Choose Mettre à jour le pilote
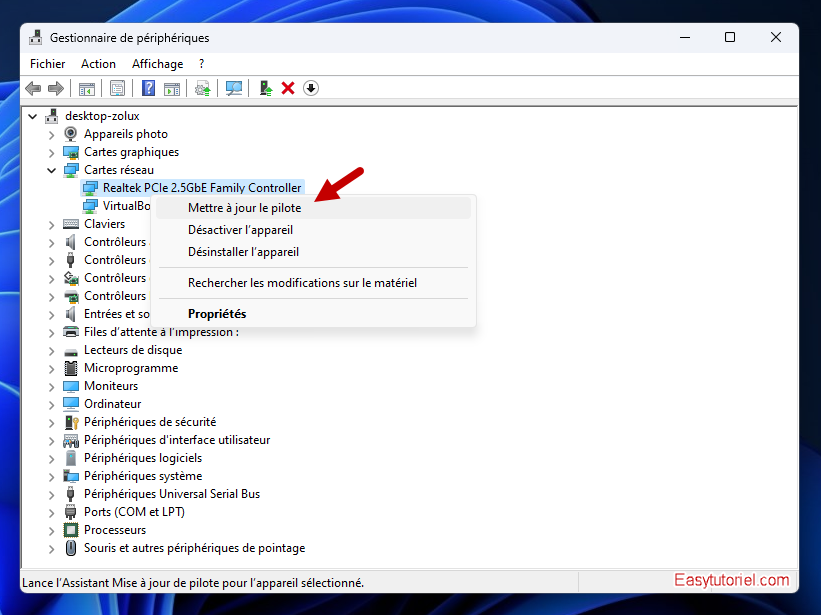 tap(313, 208)
